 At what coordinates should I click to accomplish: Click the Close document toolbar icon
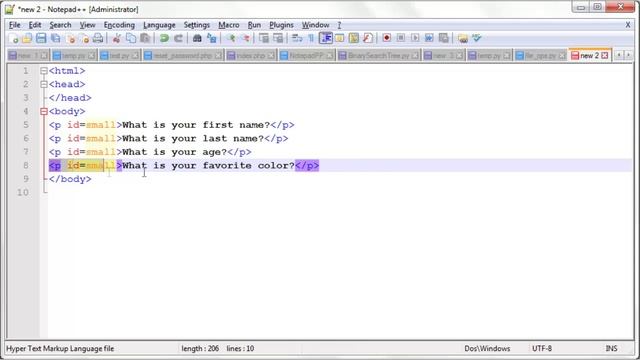[x=71, y=38]
